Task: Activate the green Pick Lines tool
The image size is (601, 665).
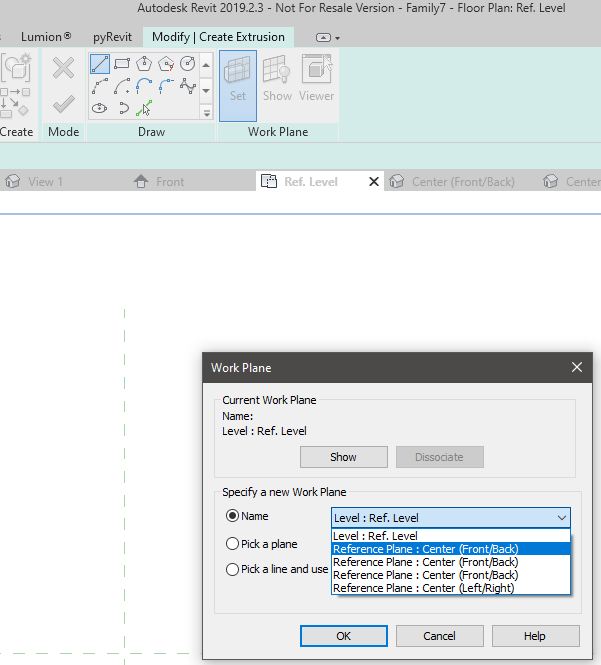Action: tap(144, 108)
